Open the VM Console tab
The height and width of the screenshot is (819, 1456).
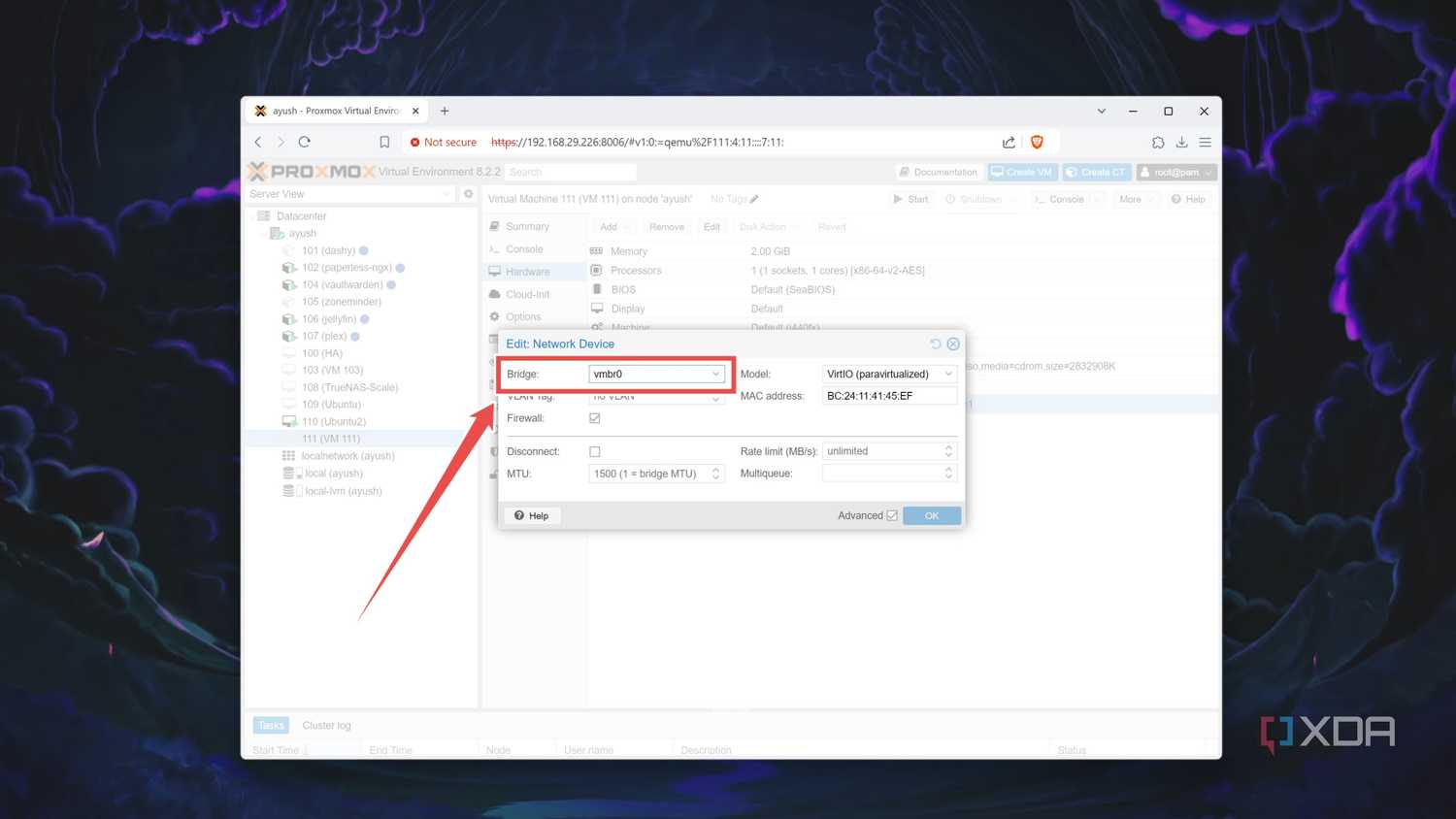524,249
